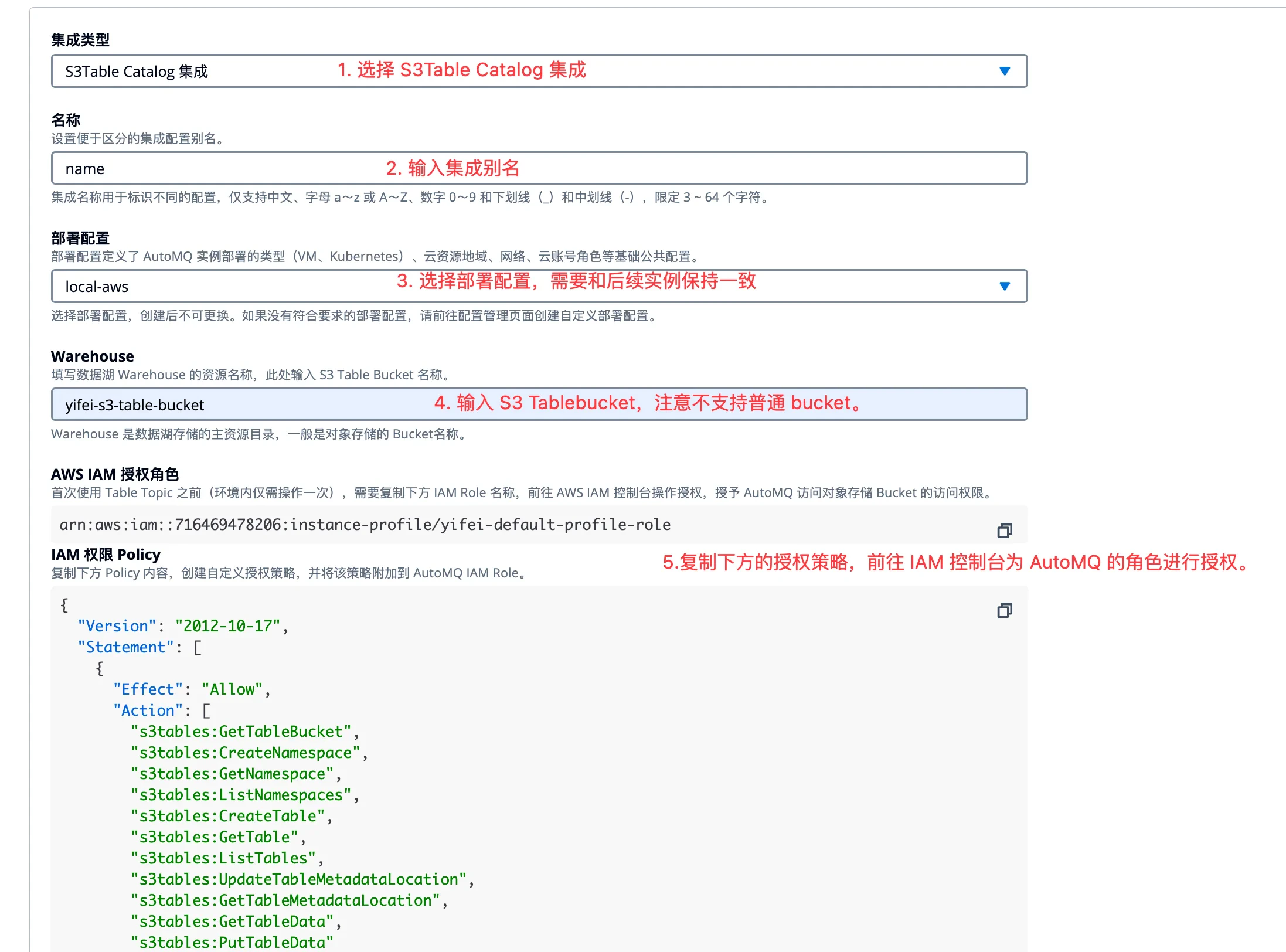
Task: Click the Warehouse section heading
Action: (x=91, y=356)
